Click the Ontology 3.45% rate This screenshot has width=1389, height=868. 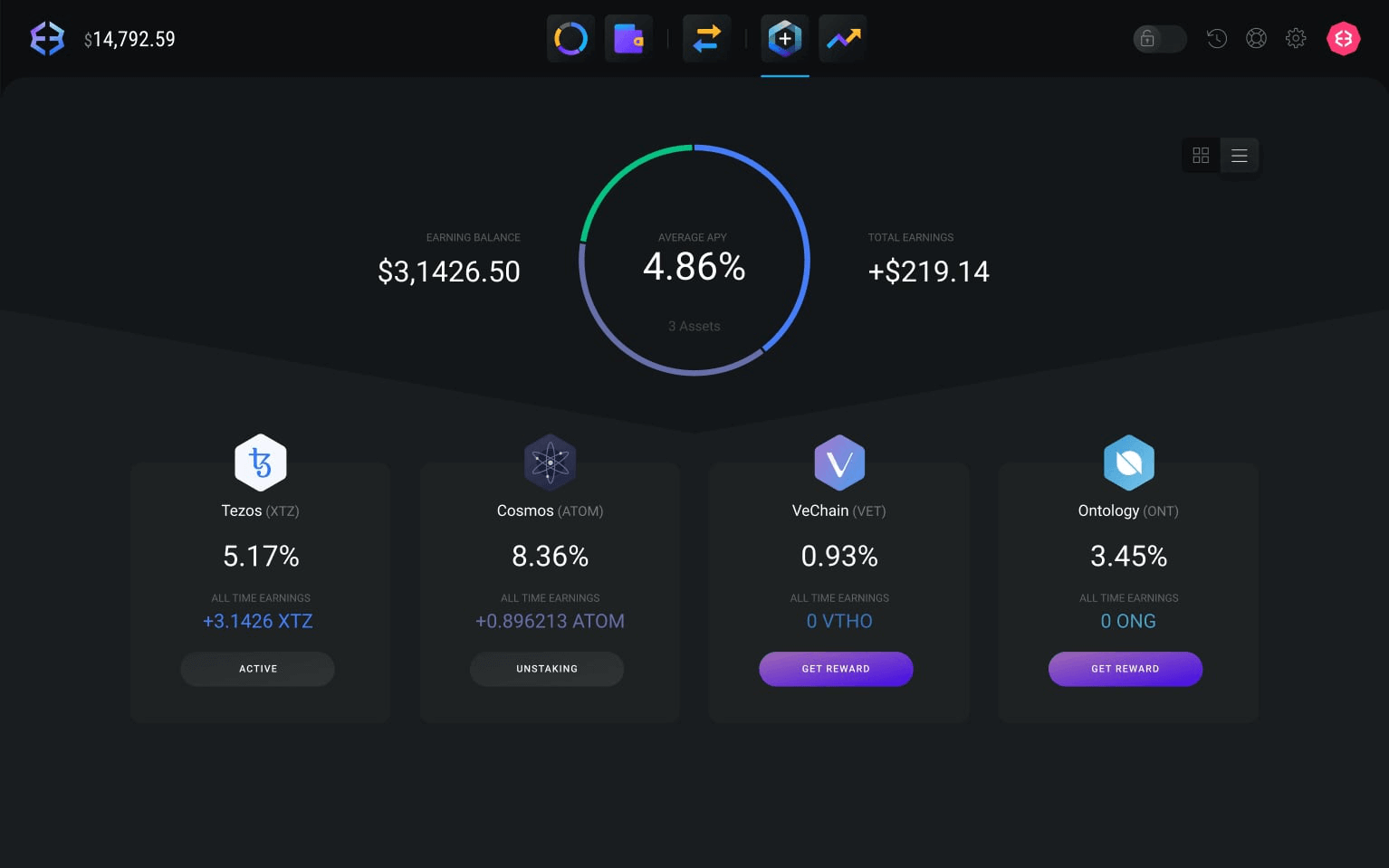click(x=1129, y=556)
